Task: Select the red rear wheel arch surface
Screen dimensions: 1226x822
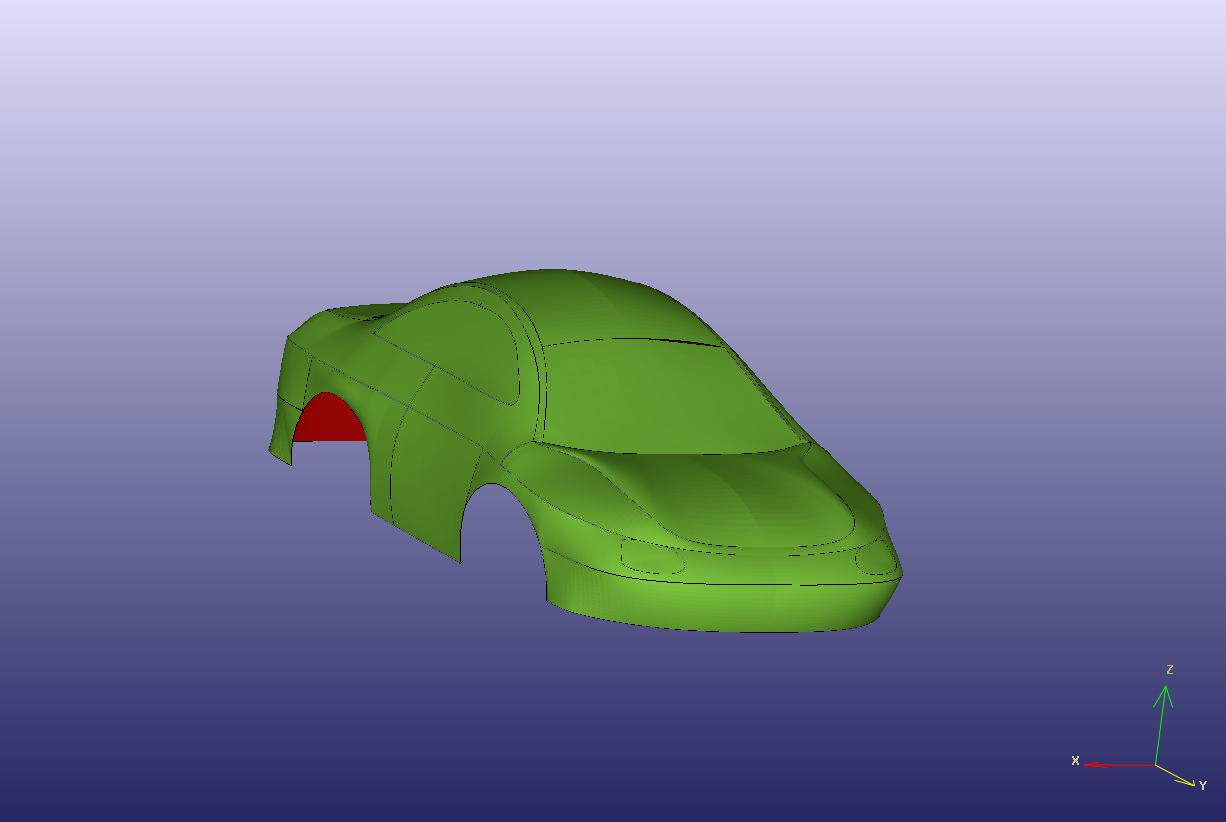Action: point(328,420)
